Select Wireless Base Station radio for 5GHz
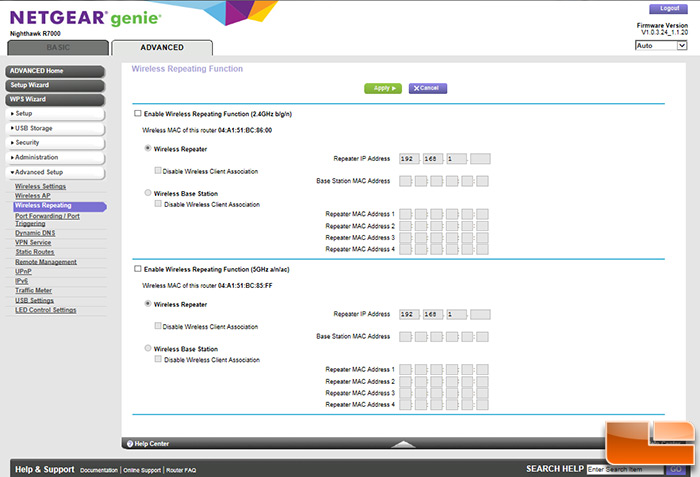Screen dimensions: 700x477 coord(148,348)
